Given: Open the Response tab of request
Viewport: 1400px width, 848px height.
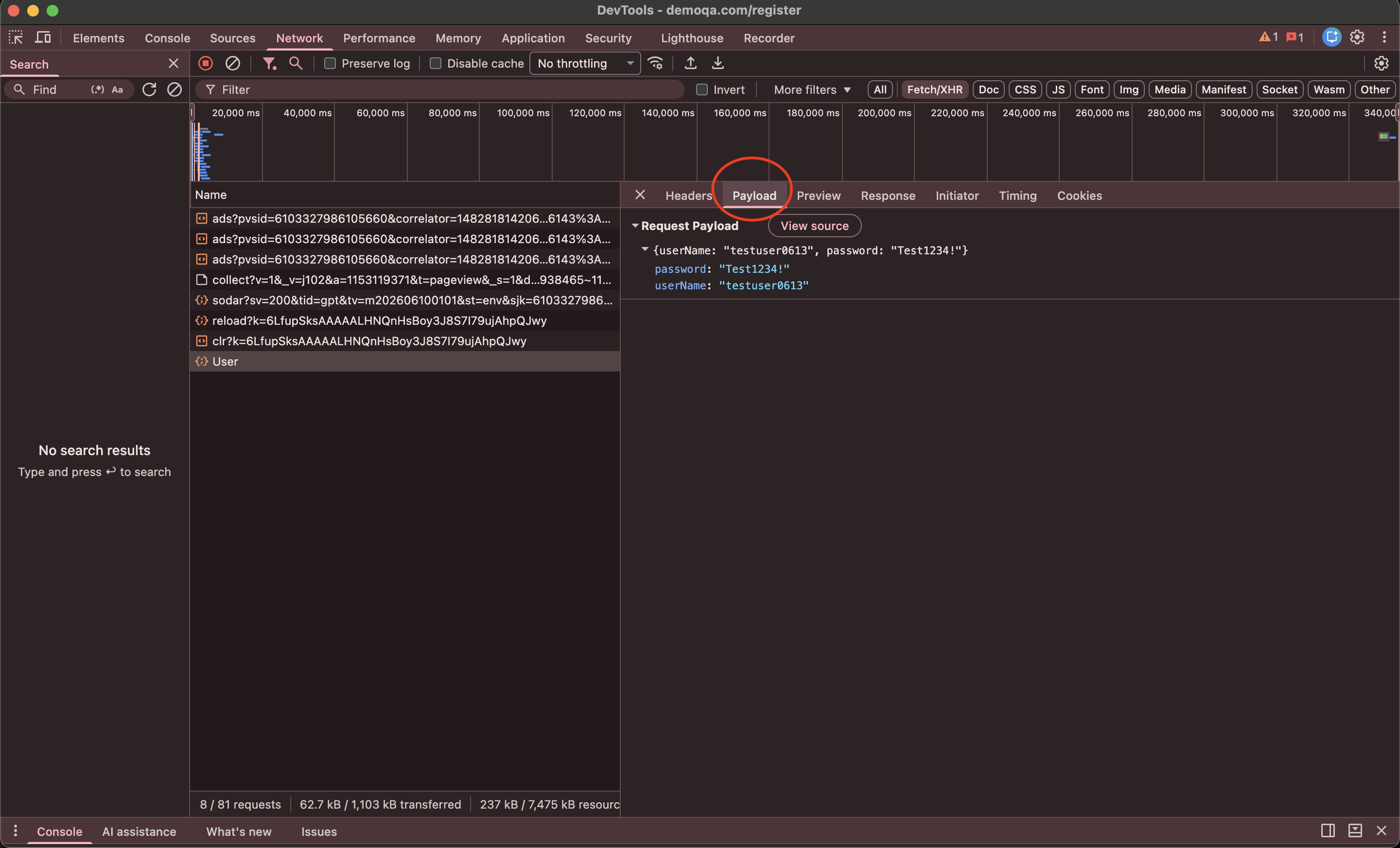Looking at the screenshot, I should pos(888,195).
